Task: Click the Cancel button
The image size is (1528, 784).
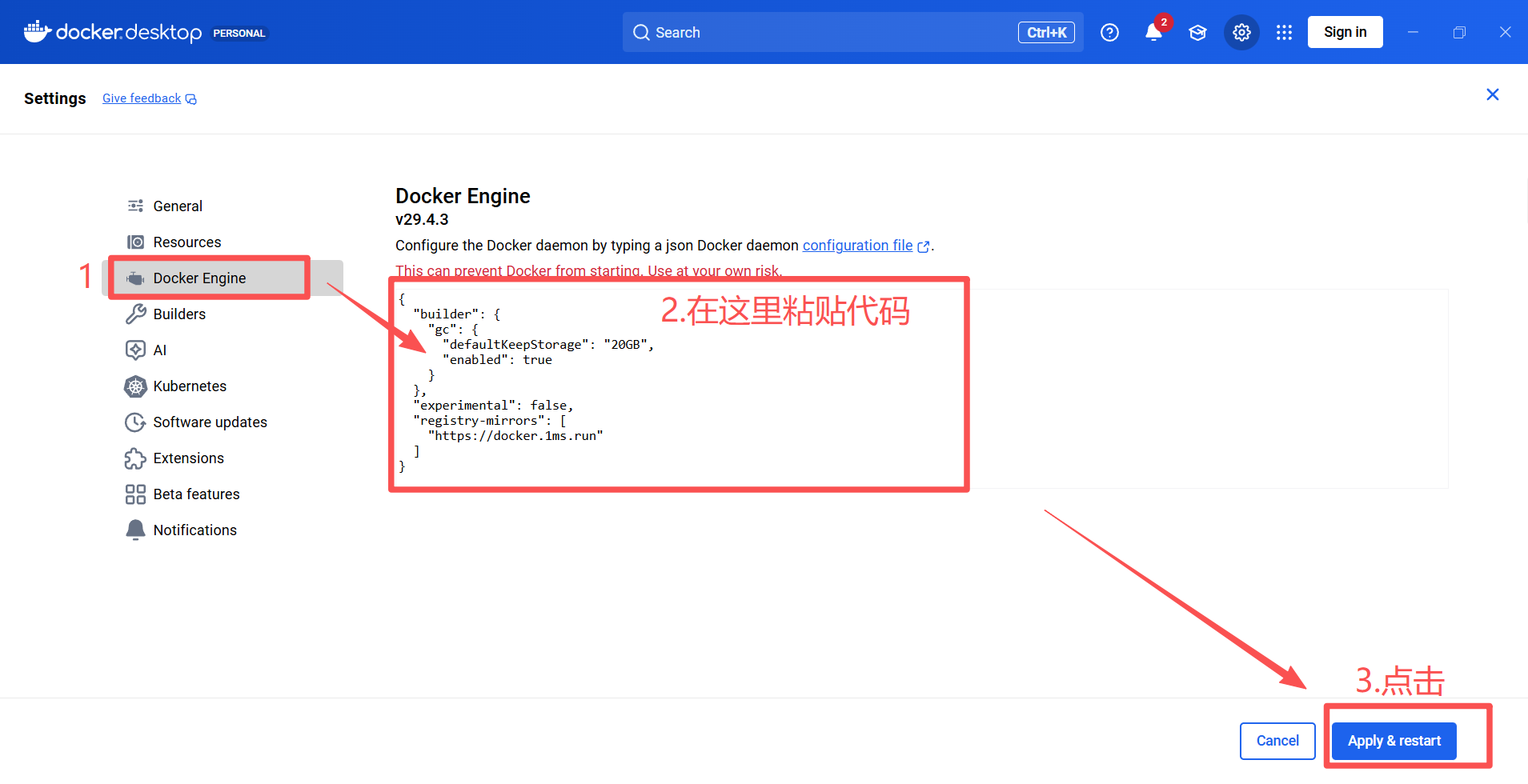Action: (1277, 741)
